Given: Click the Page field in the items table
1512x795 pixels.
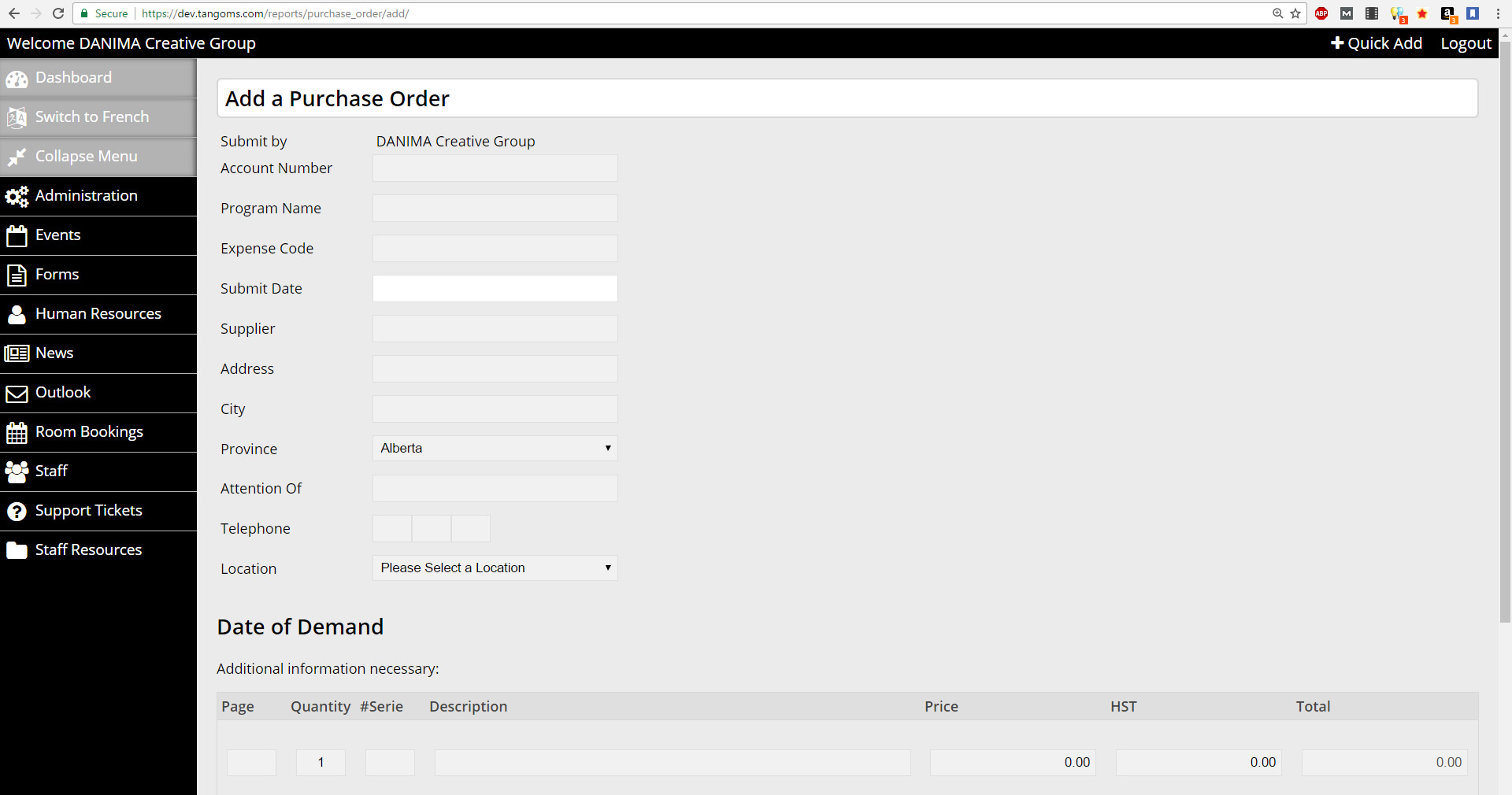Looking at the screenshot, I should 251,762.
